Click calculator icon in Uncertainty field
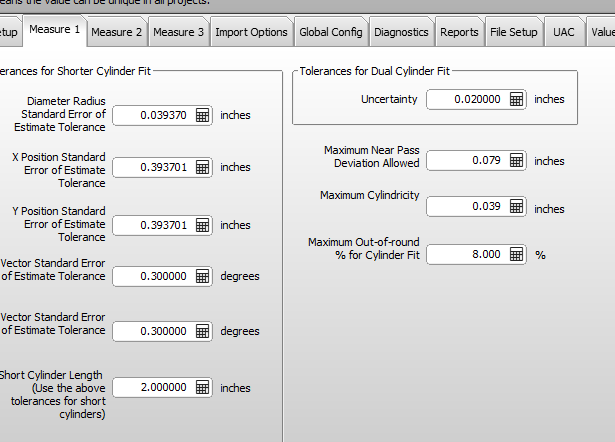The height and width of the screenshot is (442, 615). (516, 100)
